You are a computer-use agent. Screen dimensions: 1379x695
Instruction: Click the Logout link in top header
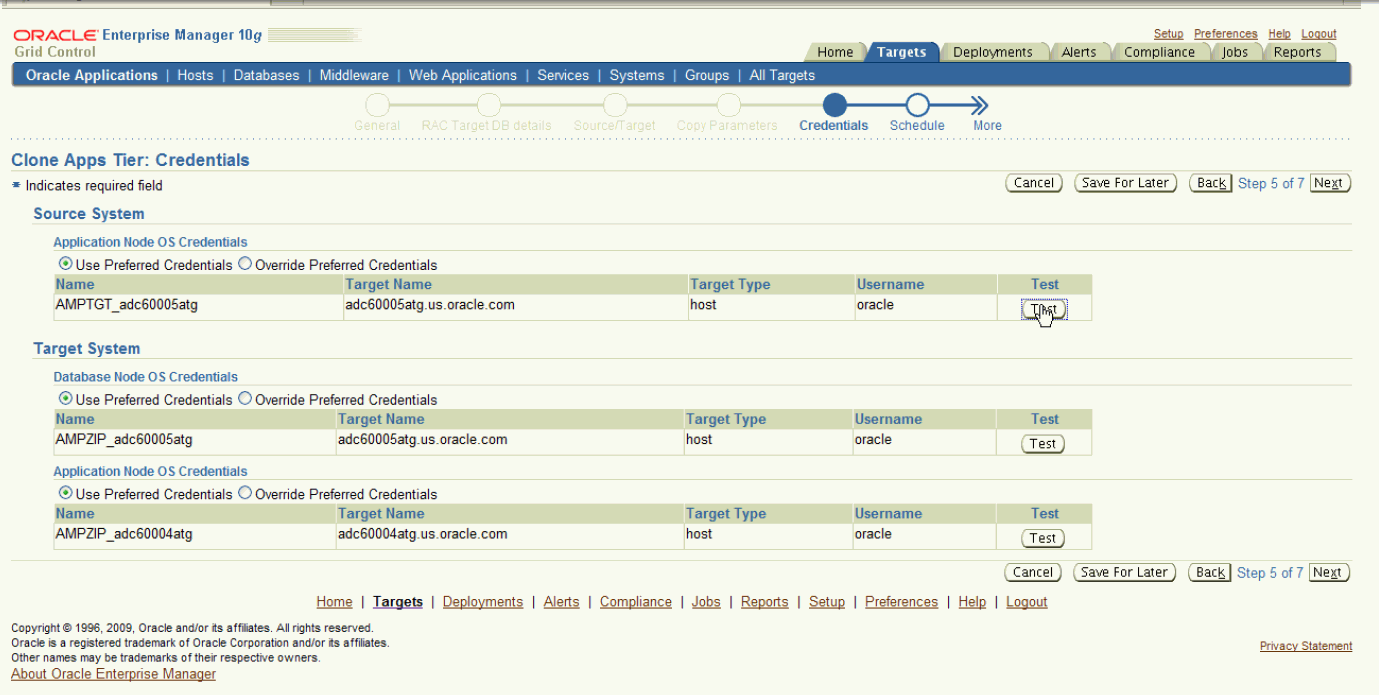pos(1319,34)
